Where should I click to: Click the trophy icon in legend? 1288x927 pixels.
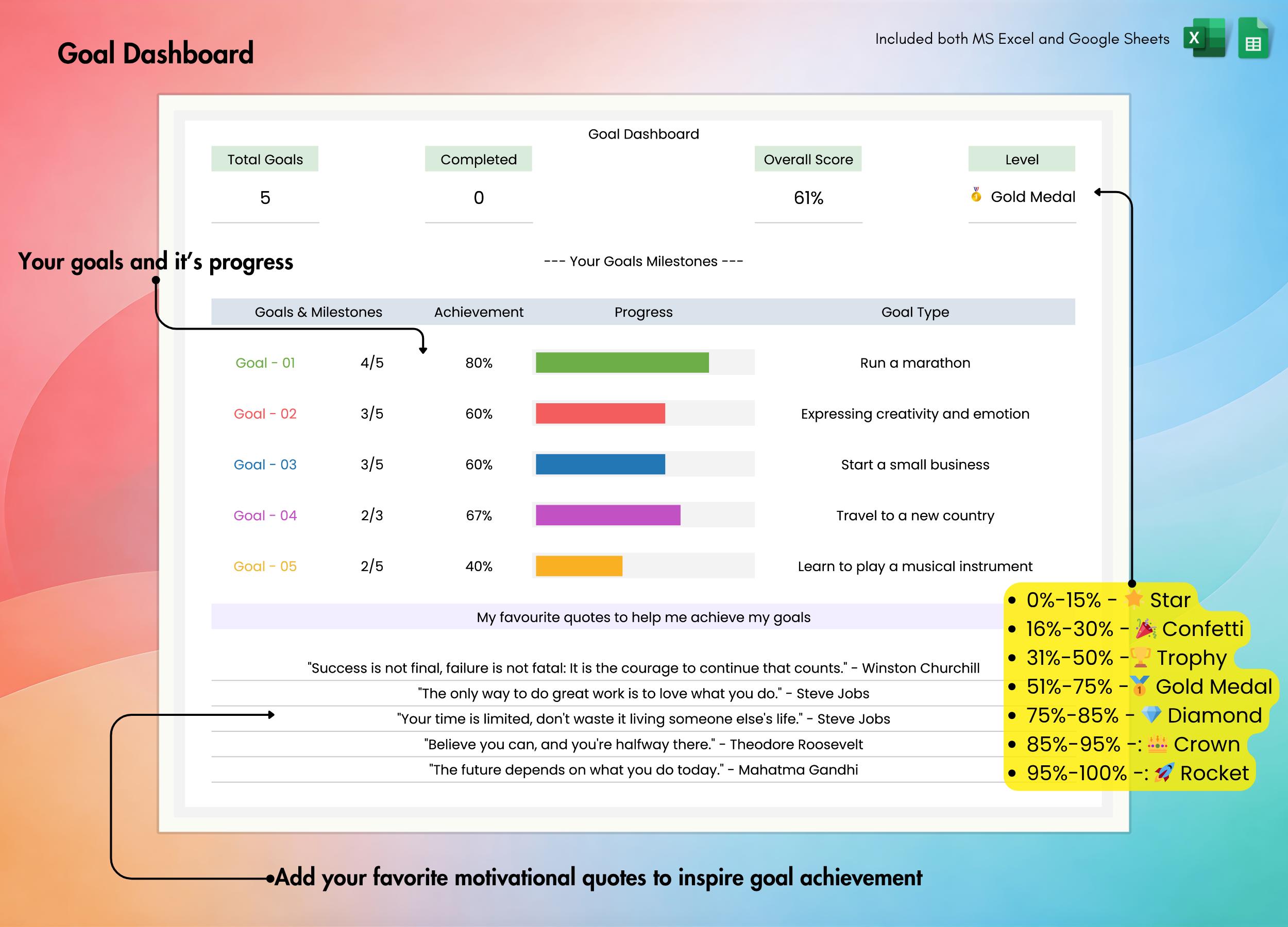(1140, 657)
